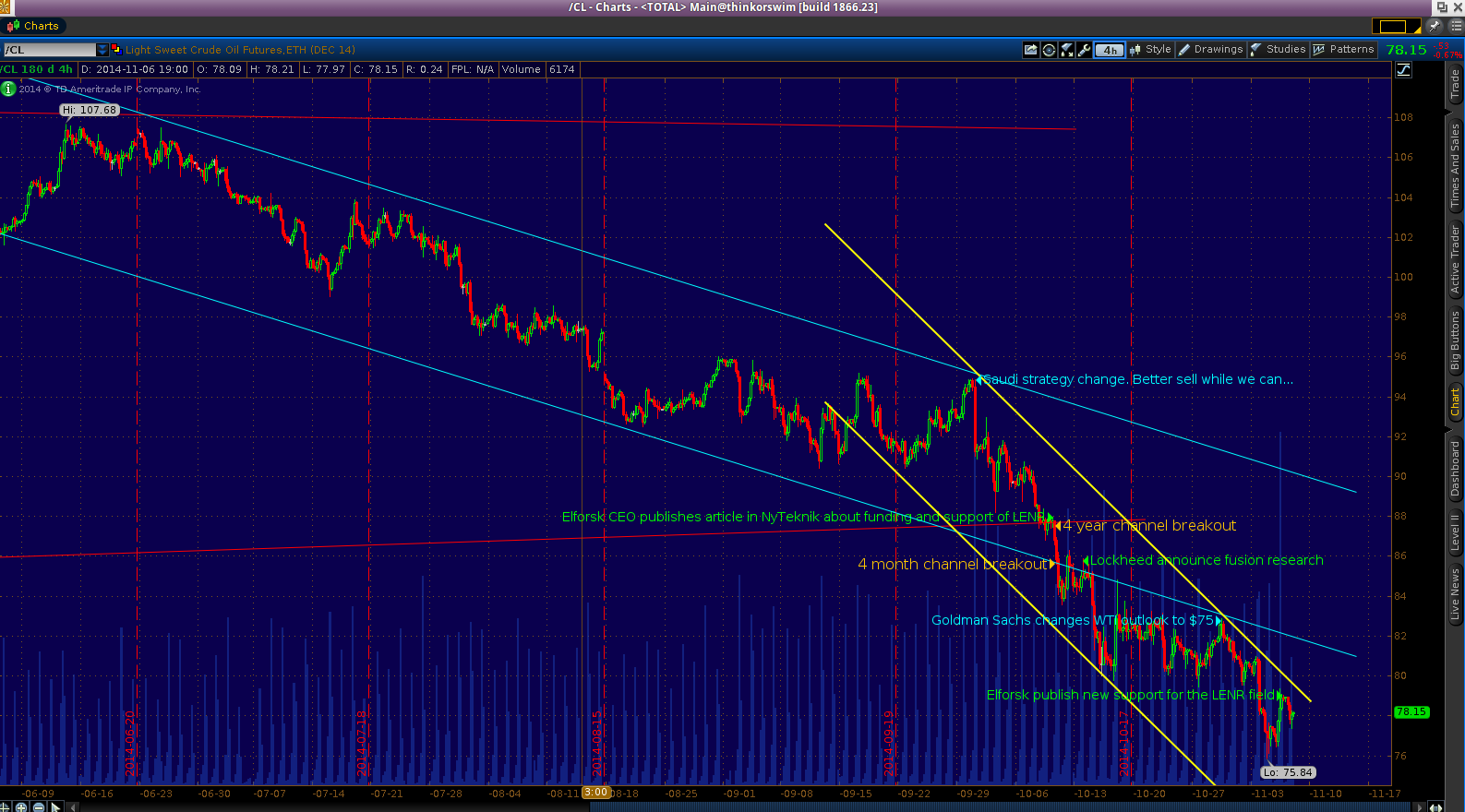This screenshot has height=812, width=1465.
Task: Click the Hi: 107.68 price bubble
Action: 90,110
